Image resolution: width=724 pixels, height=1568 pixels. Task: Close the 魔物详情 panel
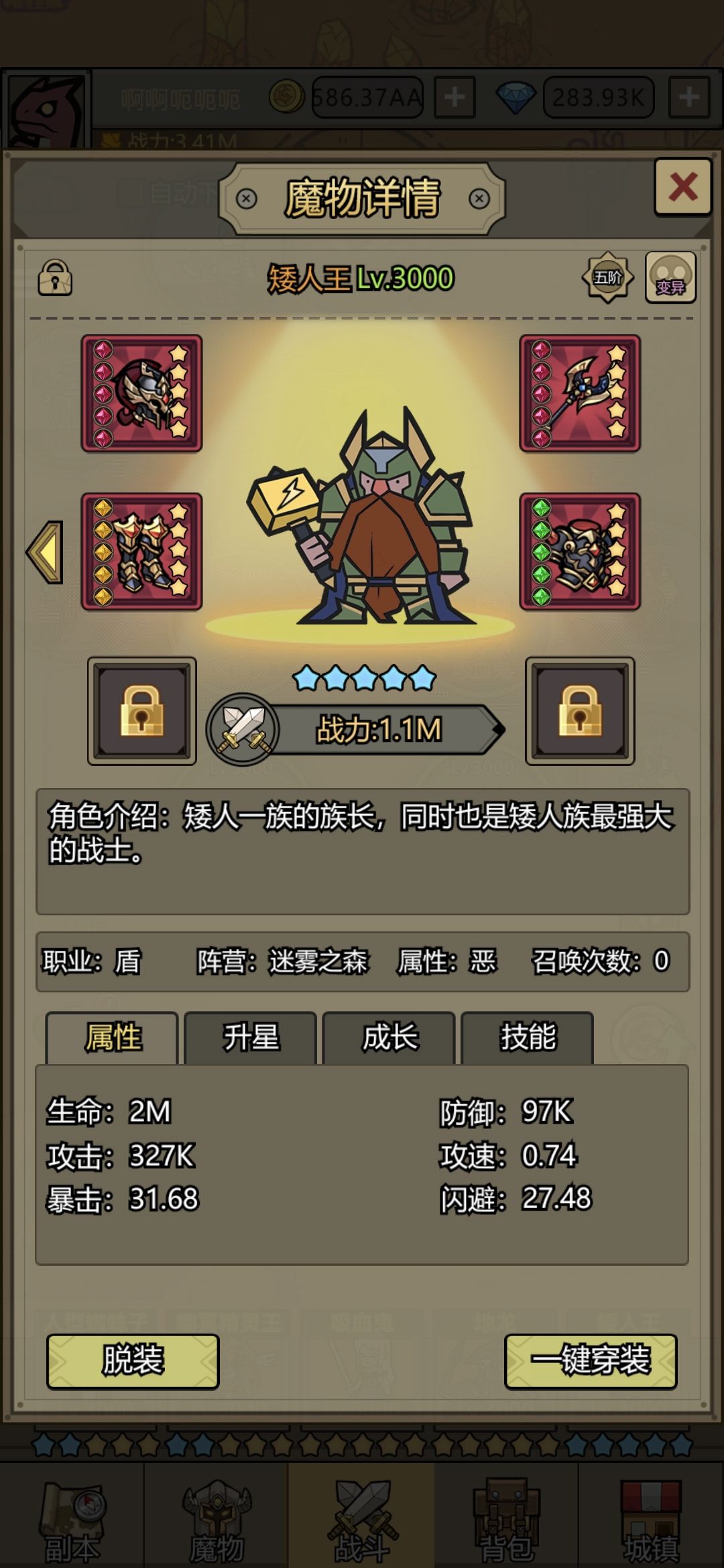(x=682, y=187)
